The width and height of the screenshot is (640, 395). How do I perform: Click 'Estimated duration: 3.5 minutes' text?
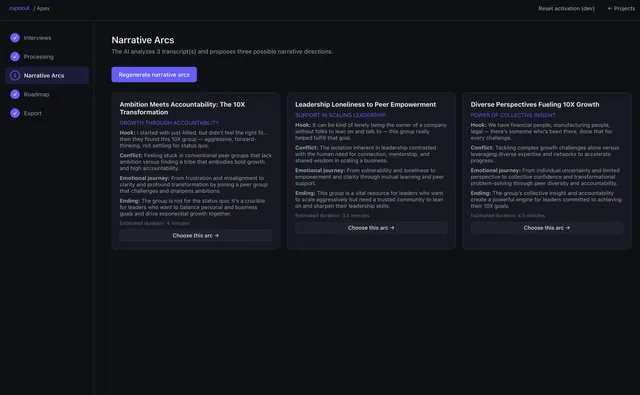click(332, 215)
